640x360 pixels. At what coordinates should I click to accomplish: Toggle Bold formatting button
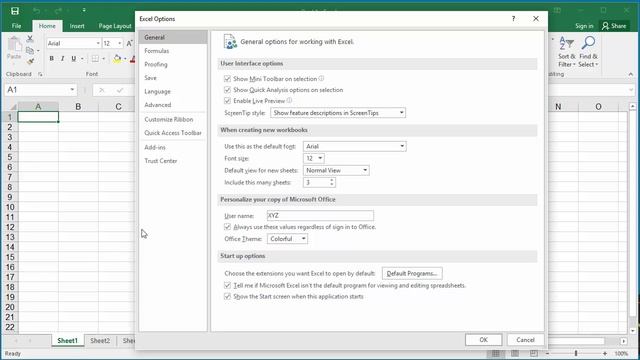click(51, 59)
